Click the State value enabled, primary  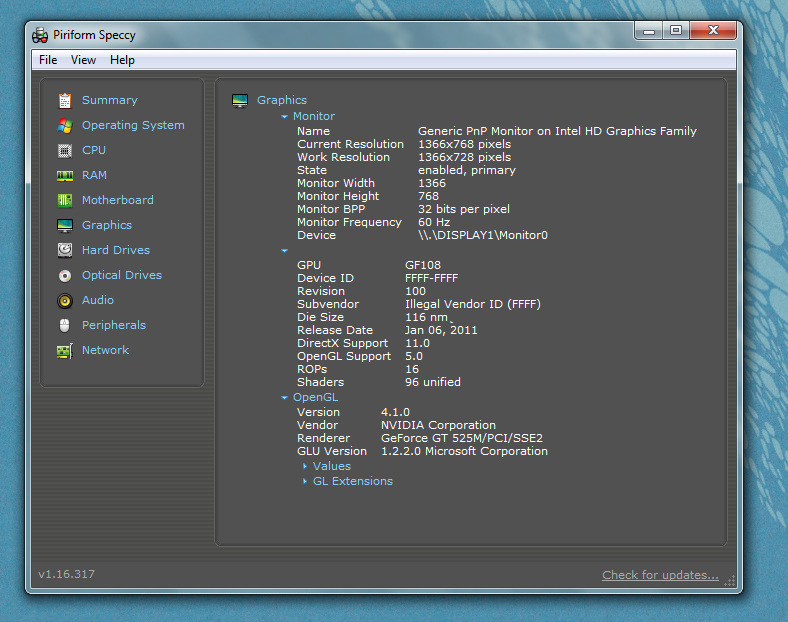(467, 170)
